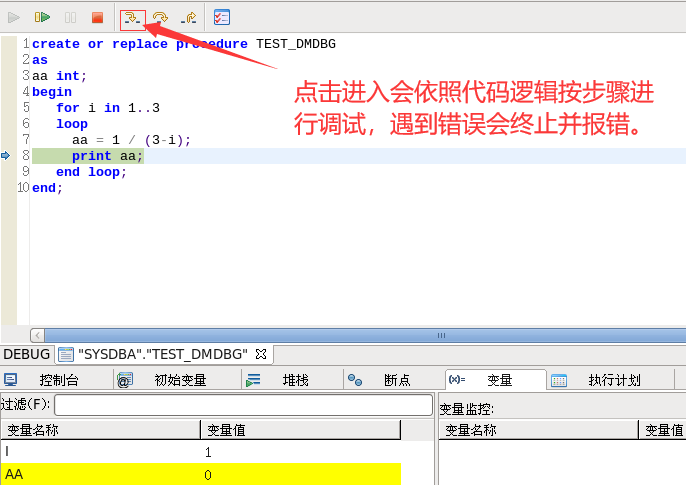Select variable row I
The width and height of the screenshot is (686, 485).
[x=201, y=452]
